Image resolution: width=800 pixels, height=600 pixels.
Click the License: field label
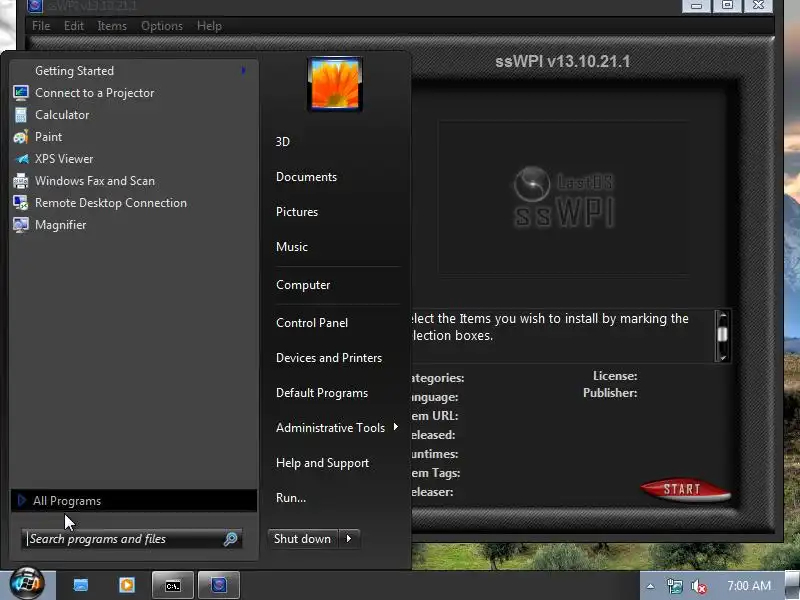click(615, 376)
